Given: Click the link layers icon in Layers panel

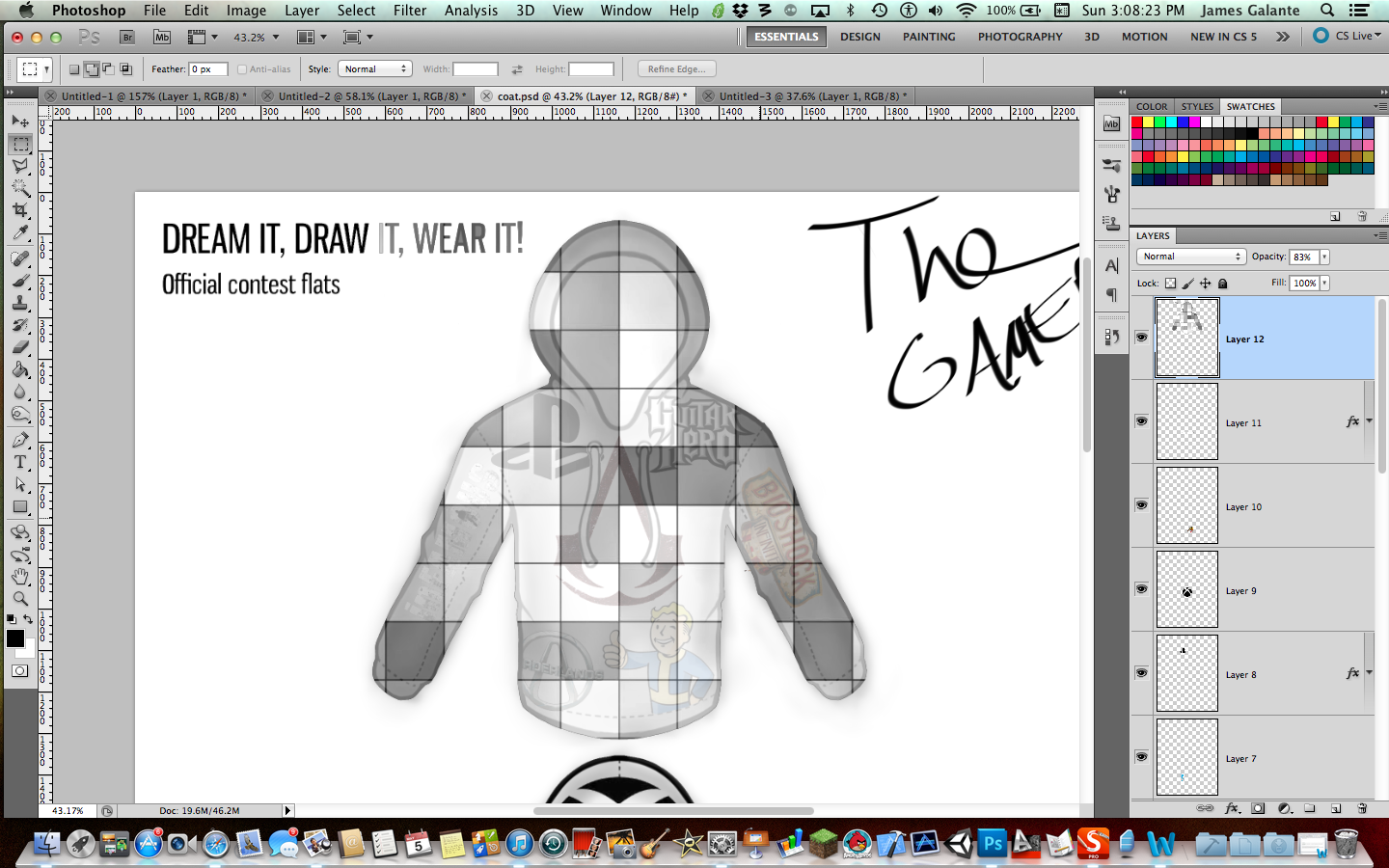Looking at the screenshot, I should (1205, 808).
